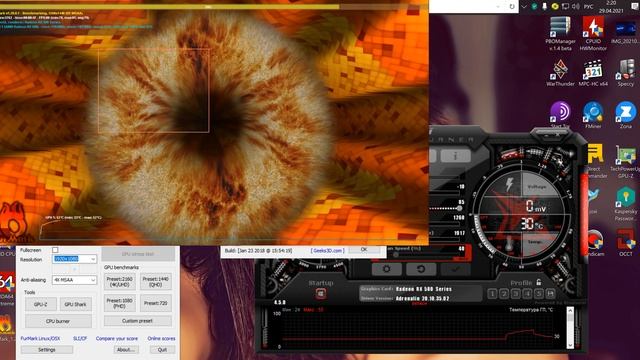Open MPC-HC x64 player shortcut
This screenshot has width=640, height=360.
coord(593,73)
